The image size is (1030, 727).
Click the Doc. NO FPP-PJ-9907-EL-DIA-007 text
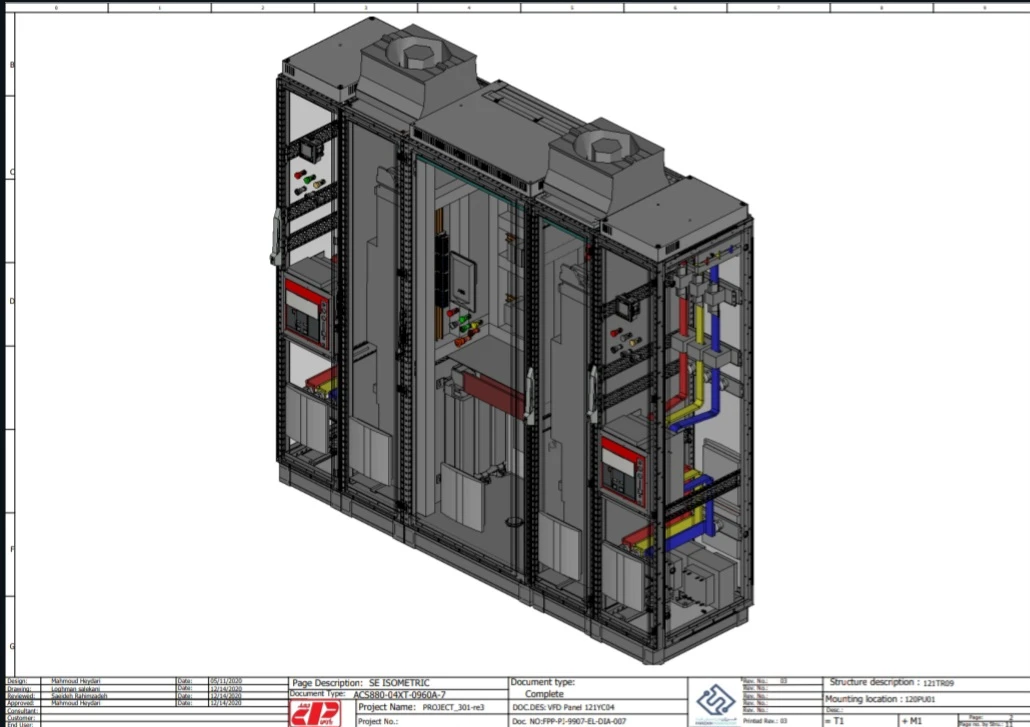pyautogui.click(x=569, y=720)
